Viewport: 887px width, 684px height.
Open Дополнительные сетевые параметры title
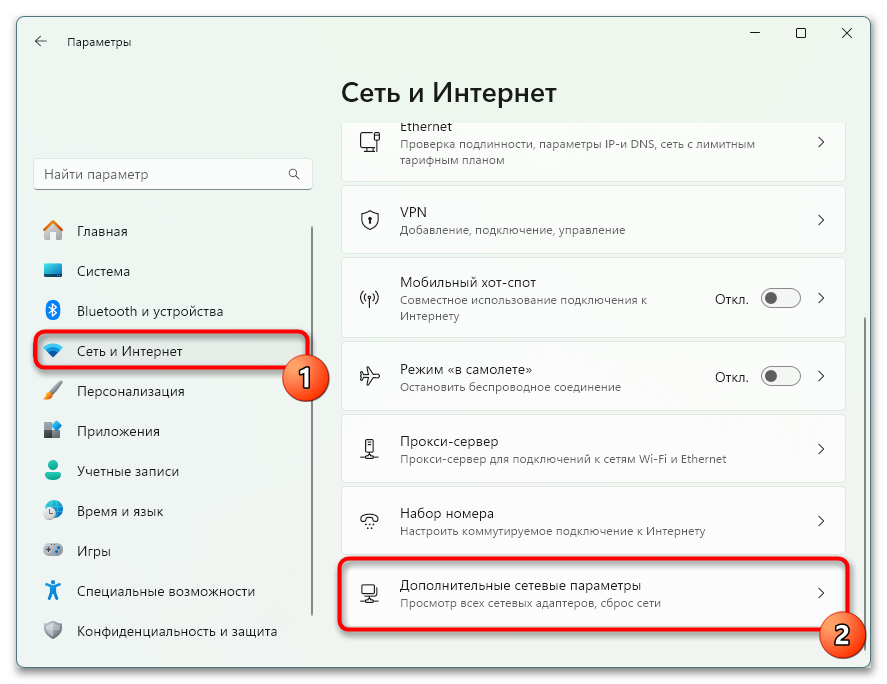(520, 585)
